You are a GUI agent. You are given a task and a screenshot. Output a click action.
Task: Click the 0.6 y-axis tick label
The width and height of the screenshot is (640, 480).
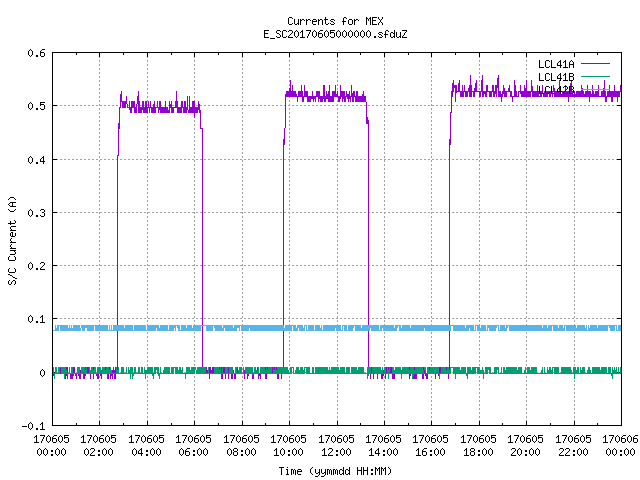click(36, 53)
